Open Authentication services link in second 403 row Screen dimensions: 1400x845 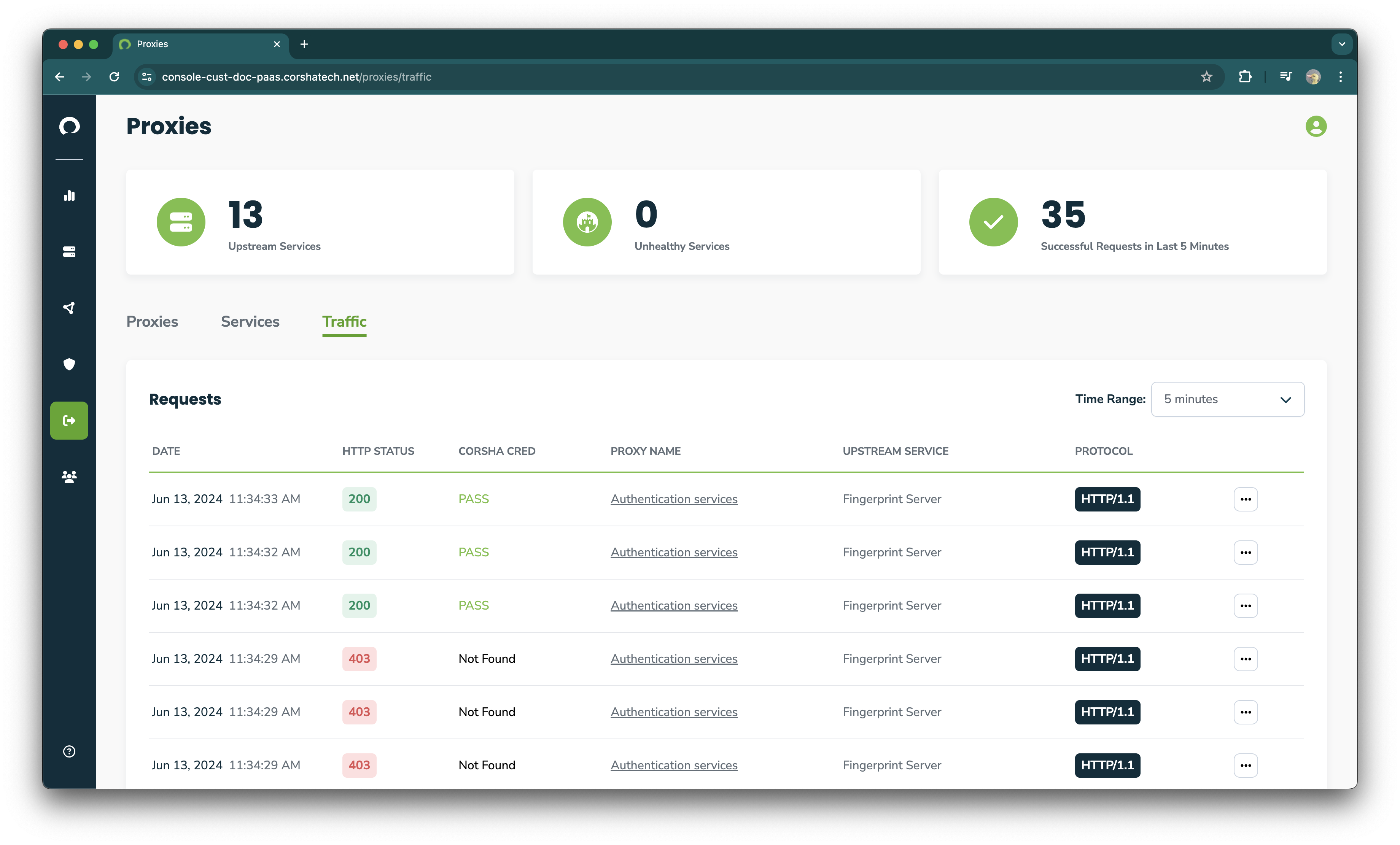pos(674,712)
